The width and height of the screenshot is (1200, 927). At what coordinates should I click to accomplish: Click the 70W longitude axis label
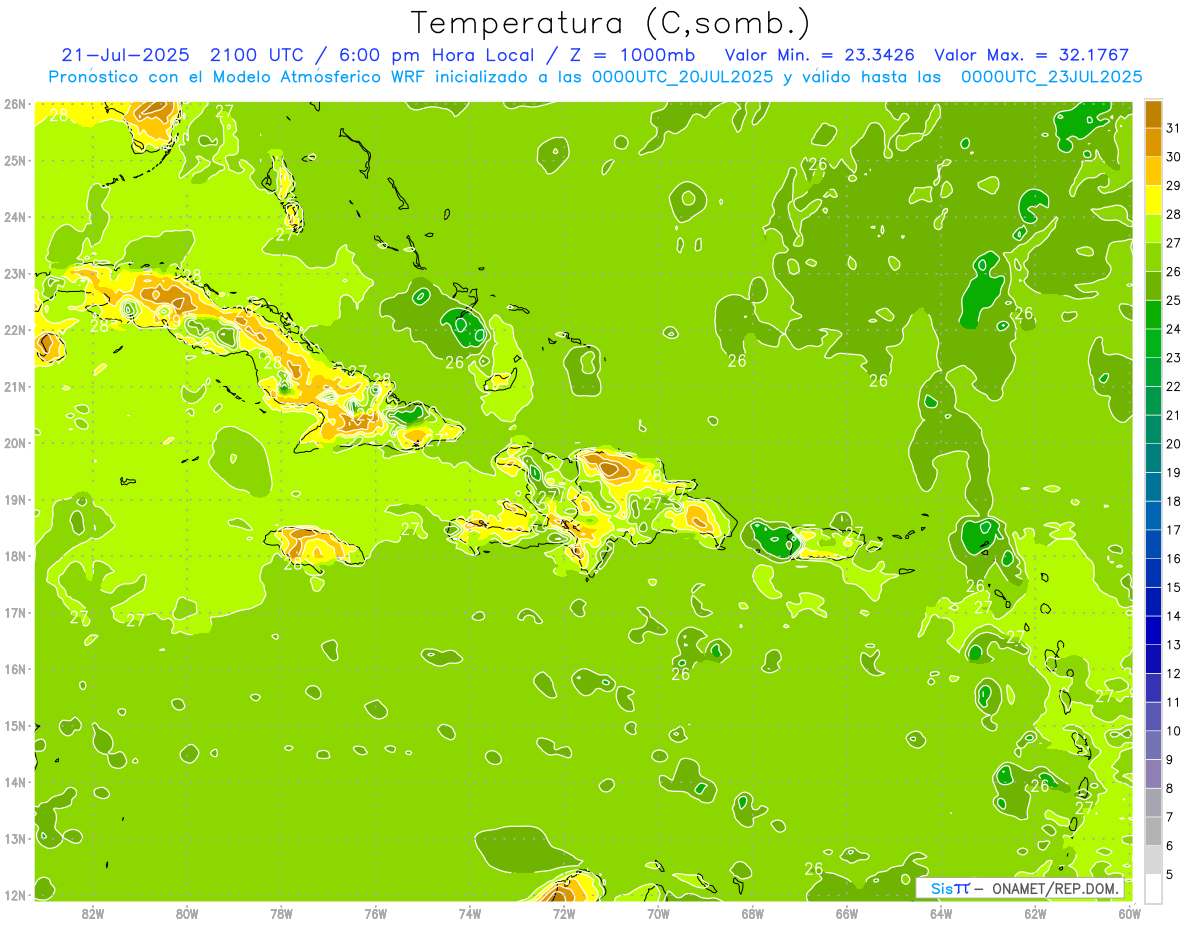pos(658,912)
